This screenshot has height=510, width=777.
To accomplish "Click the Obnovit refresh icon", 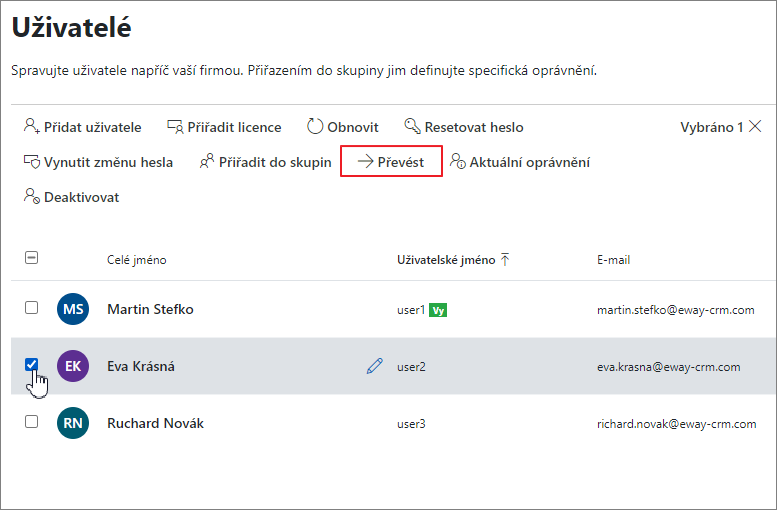I will click(315, 126).
